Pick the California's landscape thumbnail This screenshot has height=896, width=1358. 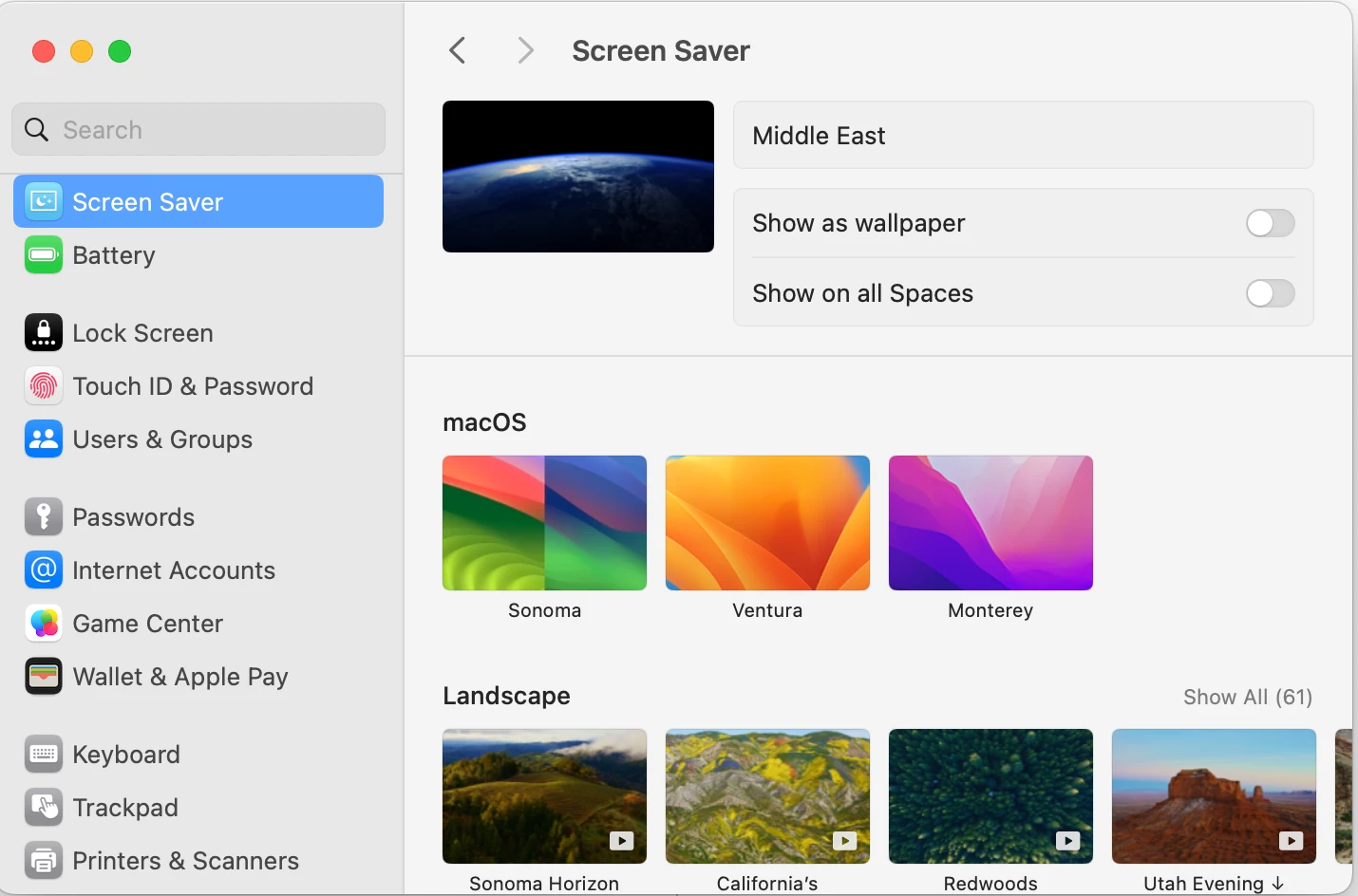[767, 796]
